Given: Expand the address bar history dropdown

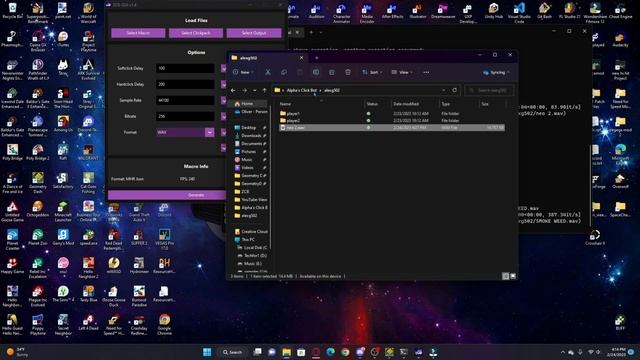Looking at the screenshot, I should click(x=444, y=90).
